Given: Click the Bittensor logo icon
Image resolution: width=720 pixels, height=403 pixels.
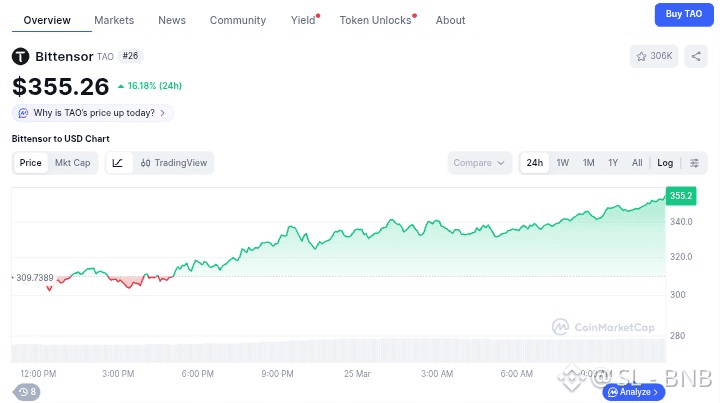Looking at the screenshot, I should (20, 56).
